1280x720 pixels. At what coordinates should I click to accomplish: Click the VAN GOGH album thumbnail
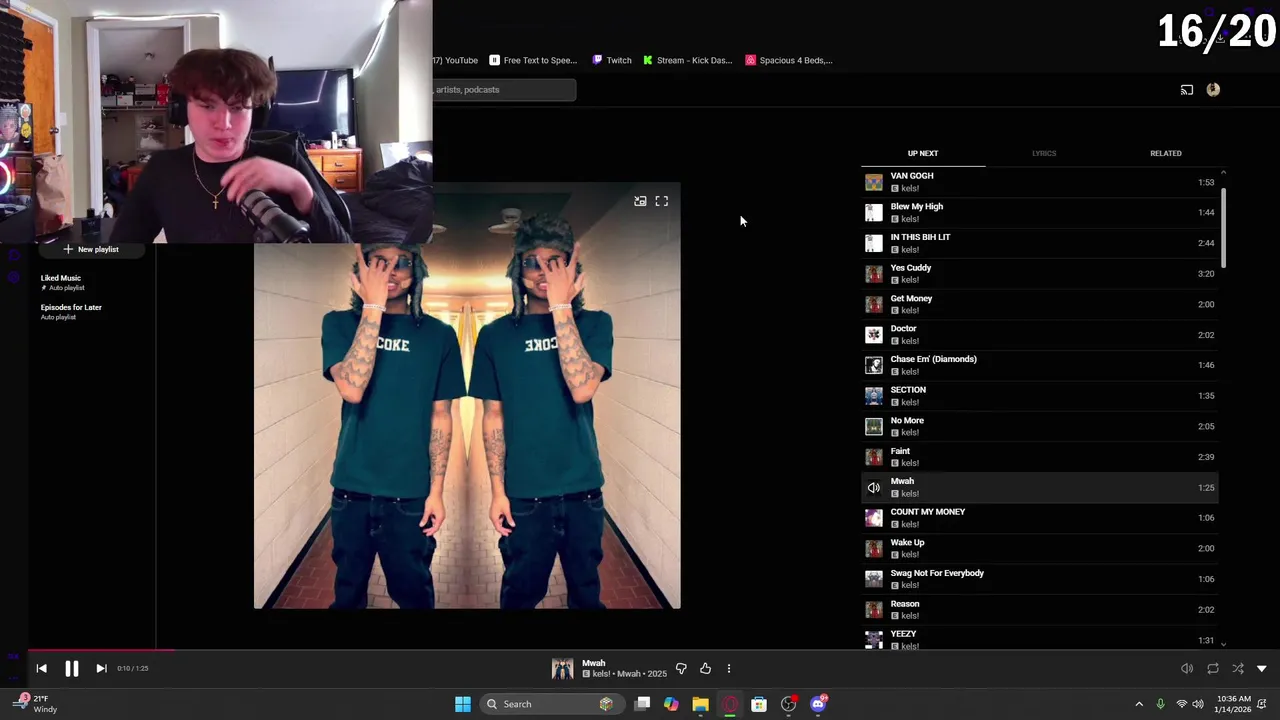[x=874, y=182]
